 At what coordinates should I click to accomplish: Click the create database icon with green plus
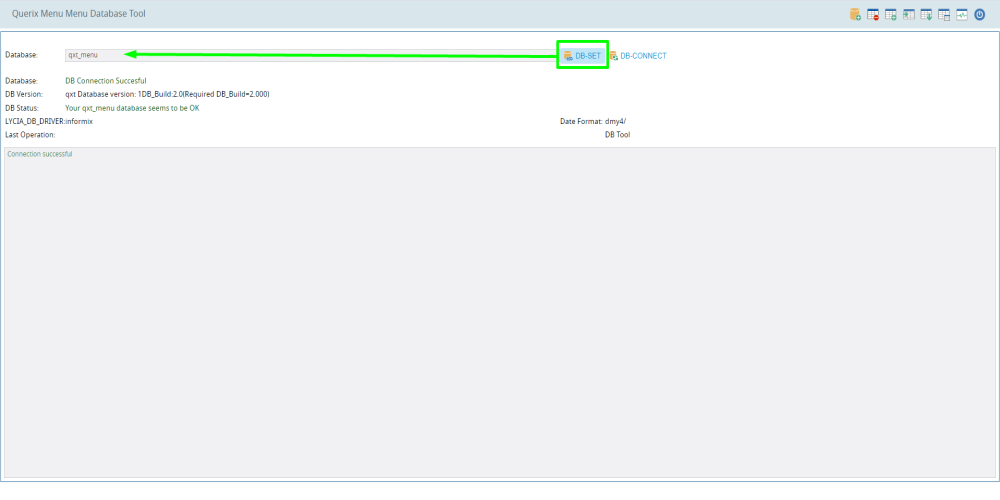click(855, 15)
